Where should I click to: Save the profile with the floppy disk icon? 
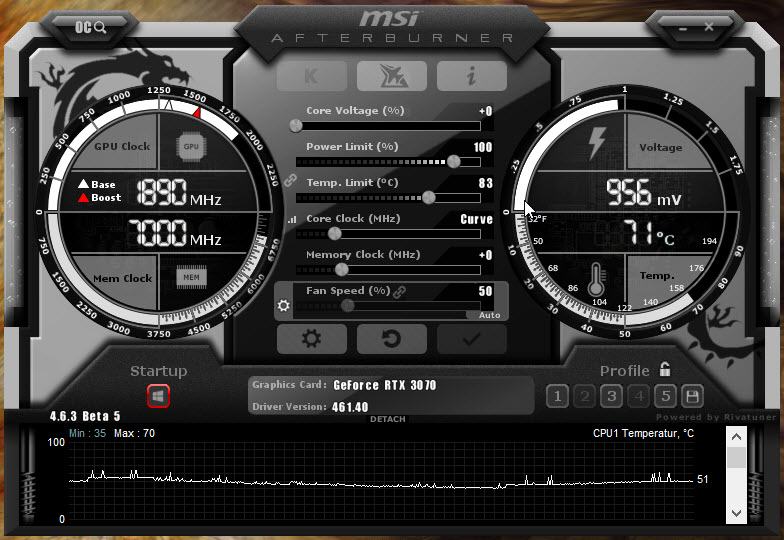[692, 396]
